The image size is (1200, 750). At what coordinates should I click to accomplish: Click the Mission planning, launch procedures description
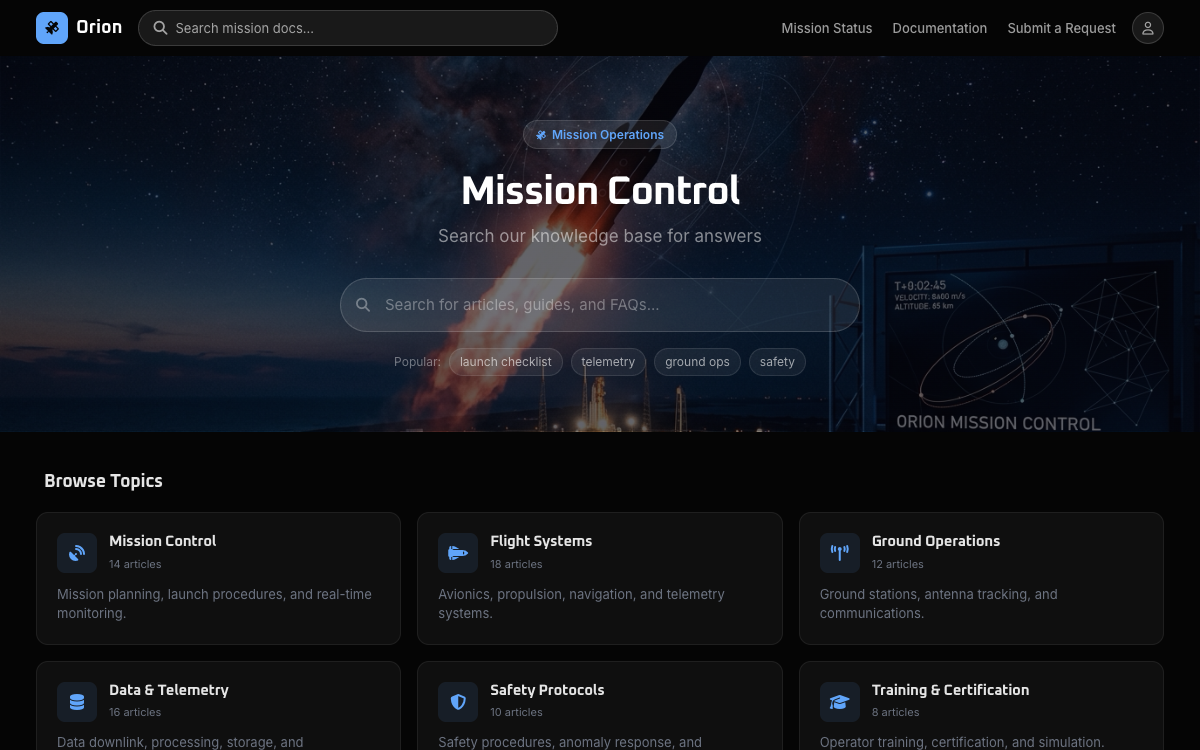pos(214,604)
